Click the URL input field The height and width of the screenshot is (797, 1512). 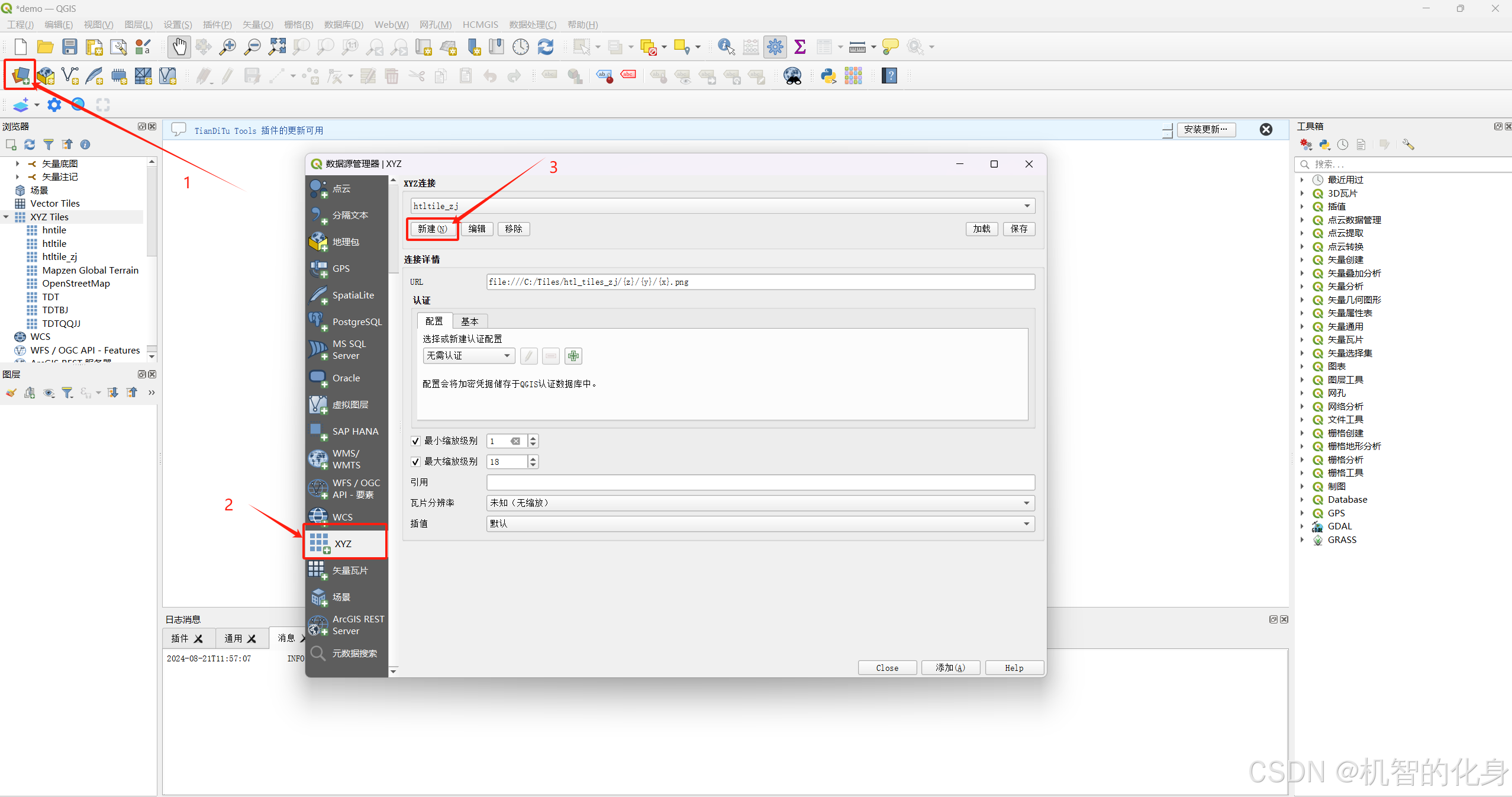pyautogui.click(x=760, y=282)
